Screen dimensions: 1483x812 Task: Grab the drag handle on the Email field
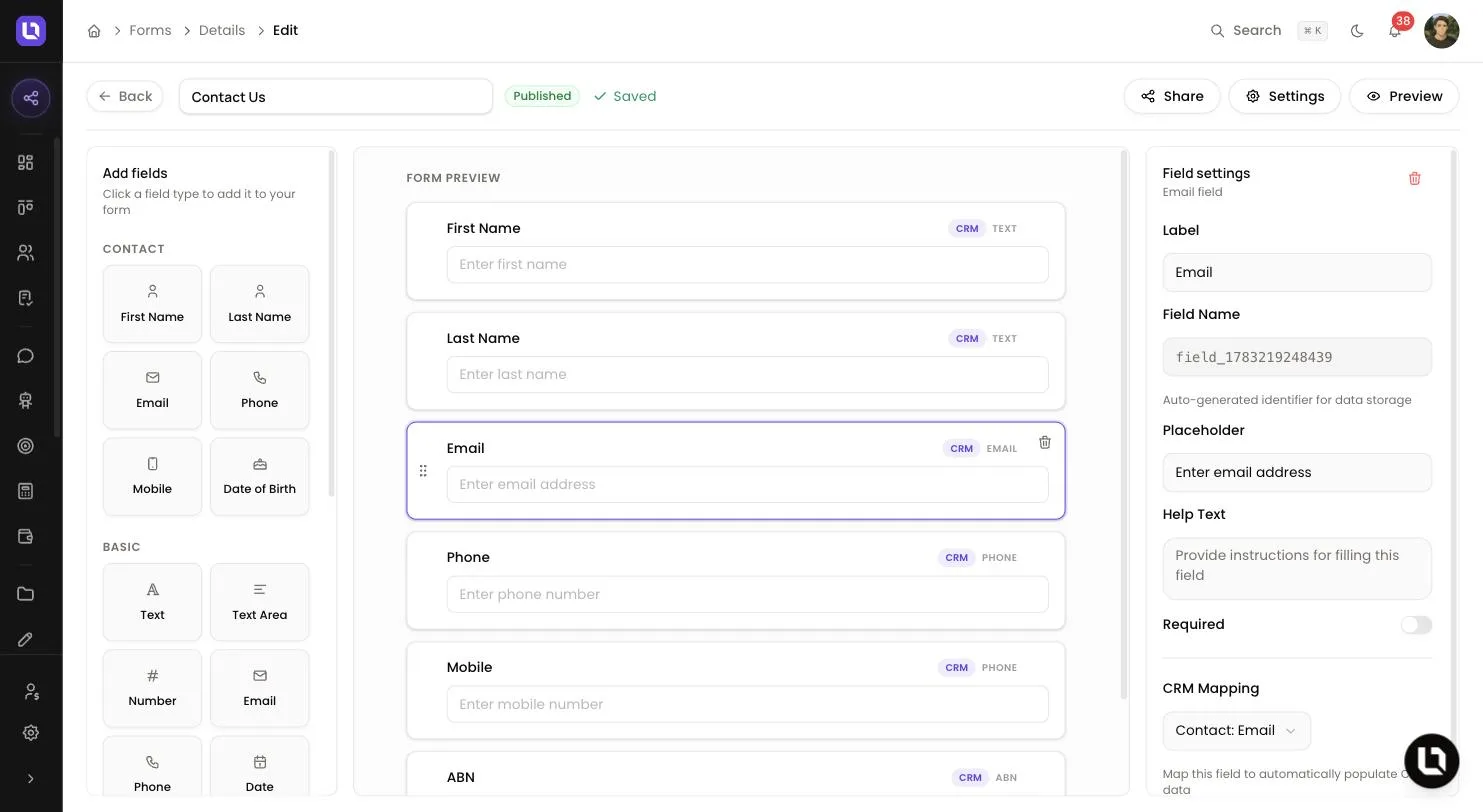tap(423, 471)
